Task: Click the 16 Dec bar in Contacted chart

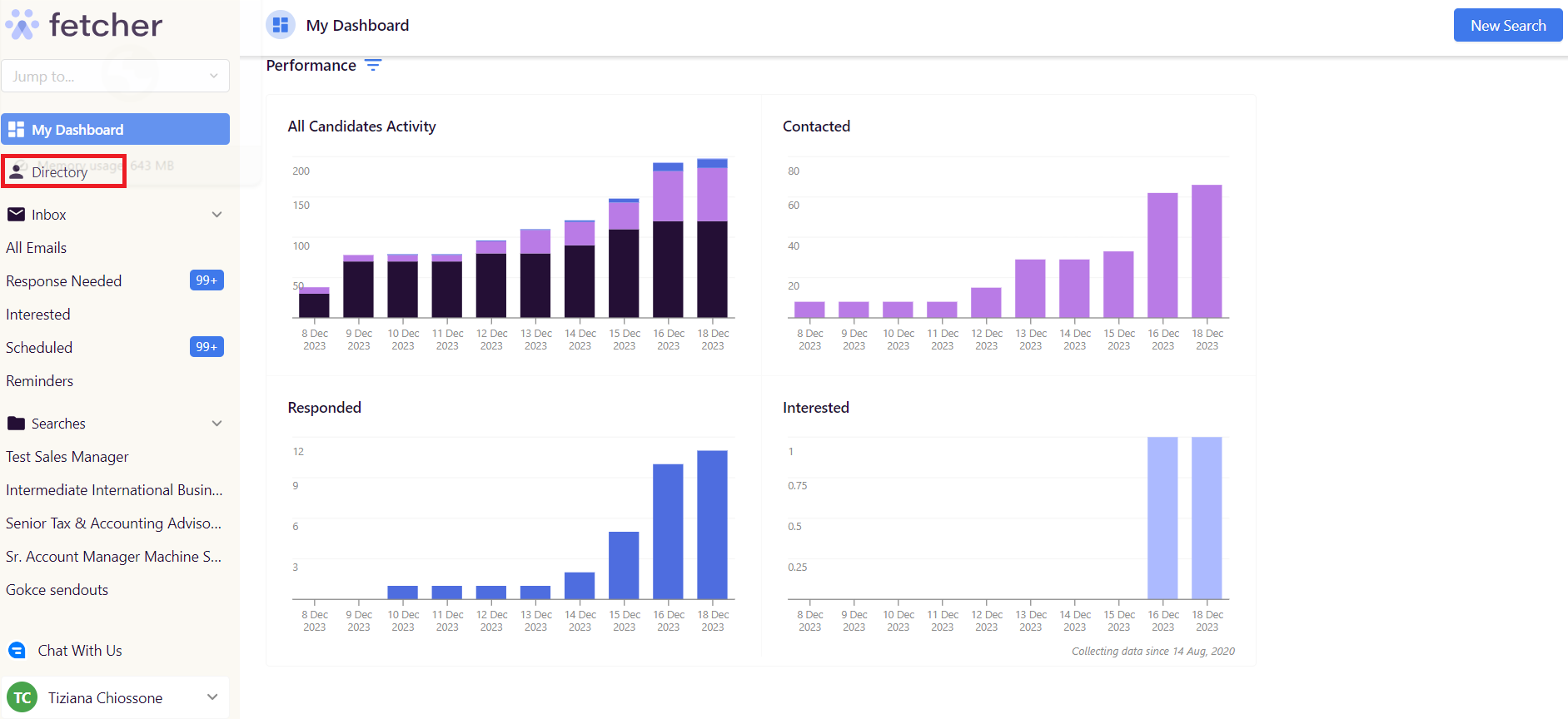Action: (1162, 255)
